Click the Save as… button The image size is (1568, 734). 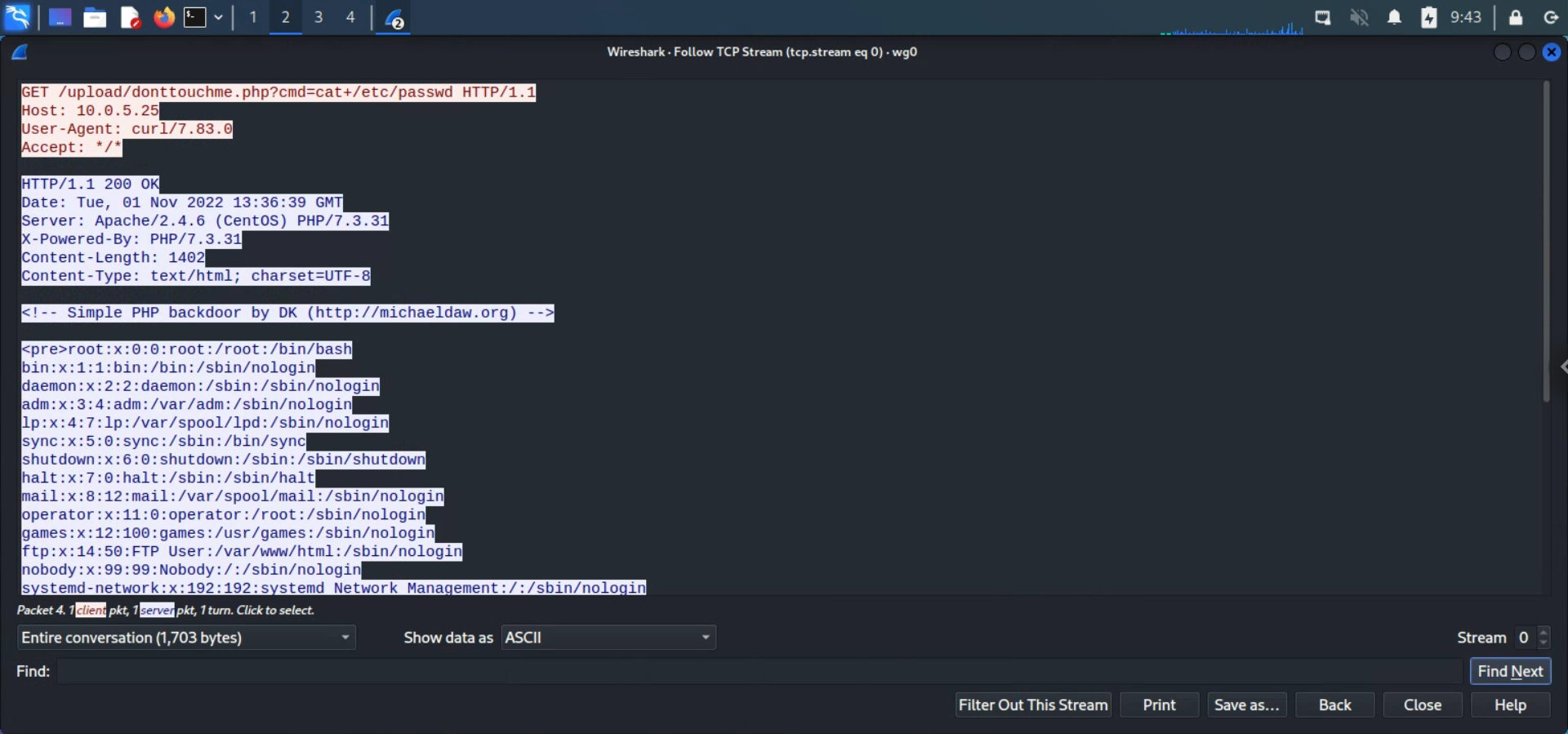click(x=1247, y=705)
